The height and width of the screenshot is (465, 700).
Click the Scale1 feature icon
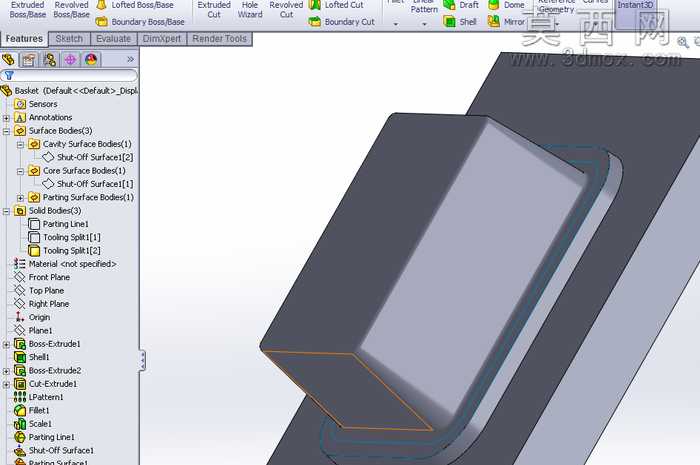[x=20, y=423]
